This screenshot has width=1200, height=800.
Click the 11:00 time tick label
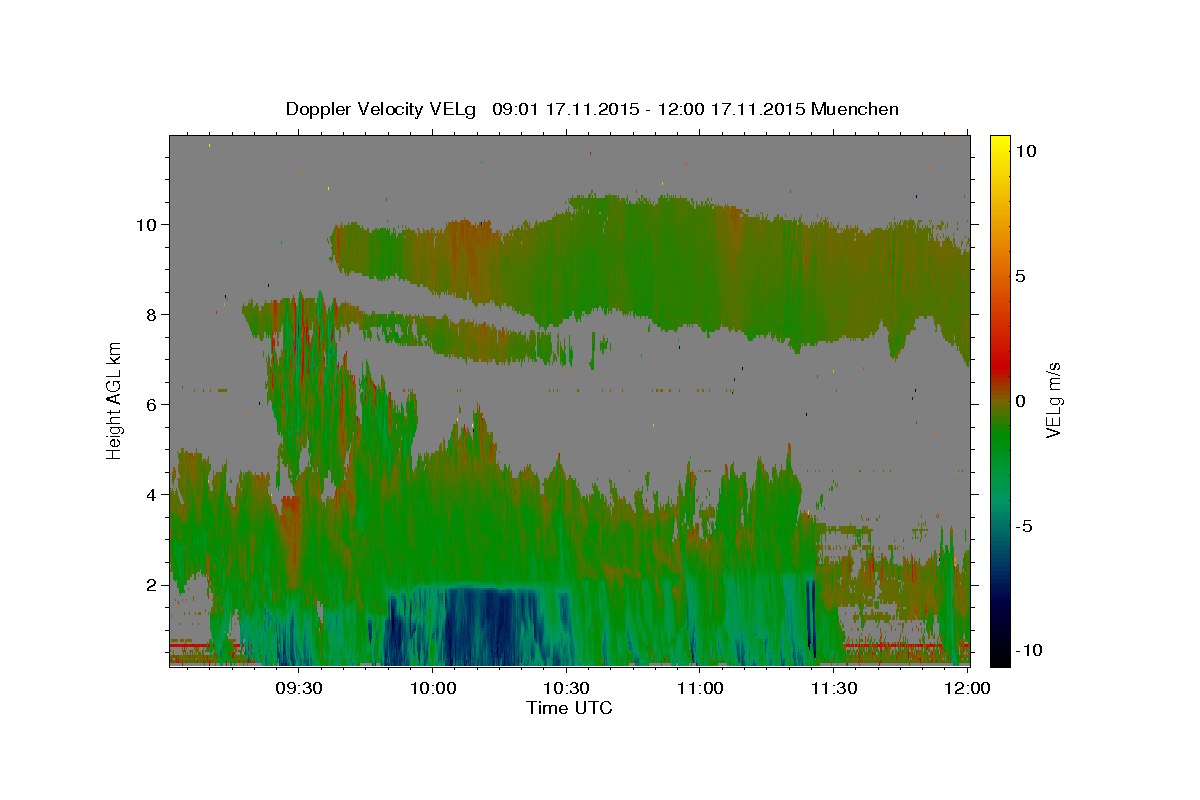[x=700, y=689]
